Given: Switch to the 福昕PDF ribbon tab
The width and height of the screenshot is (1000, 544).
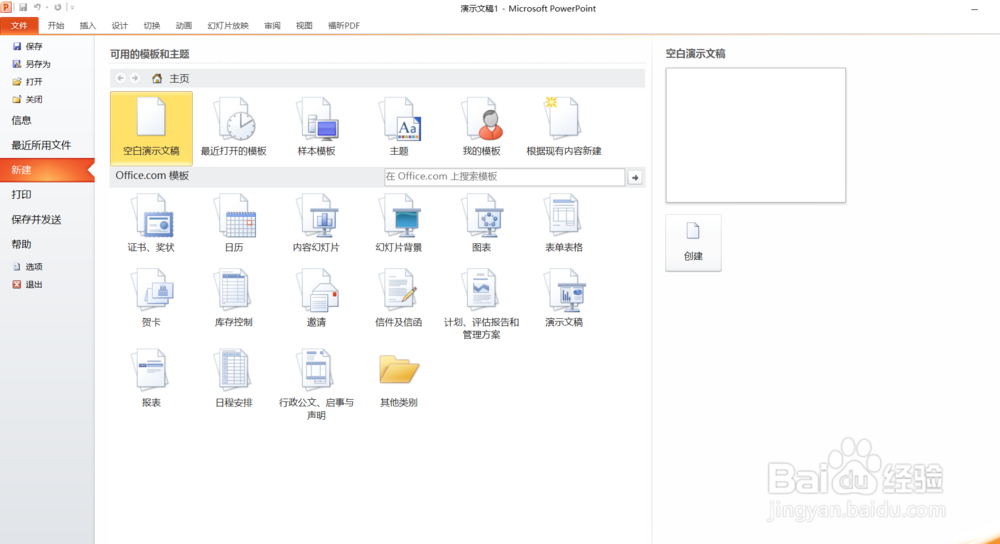Looking at the screenshot, I should coord(344,26).
